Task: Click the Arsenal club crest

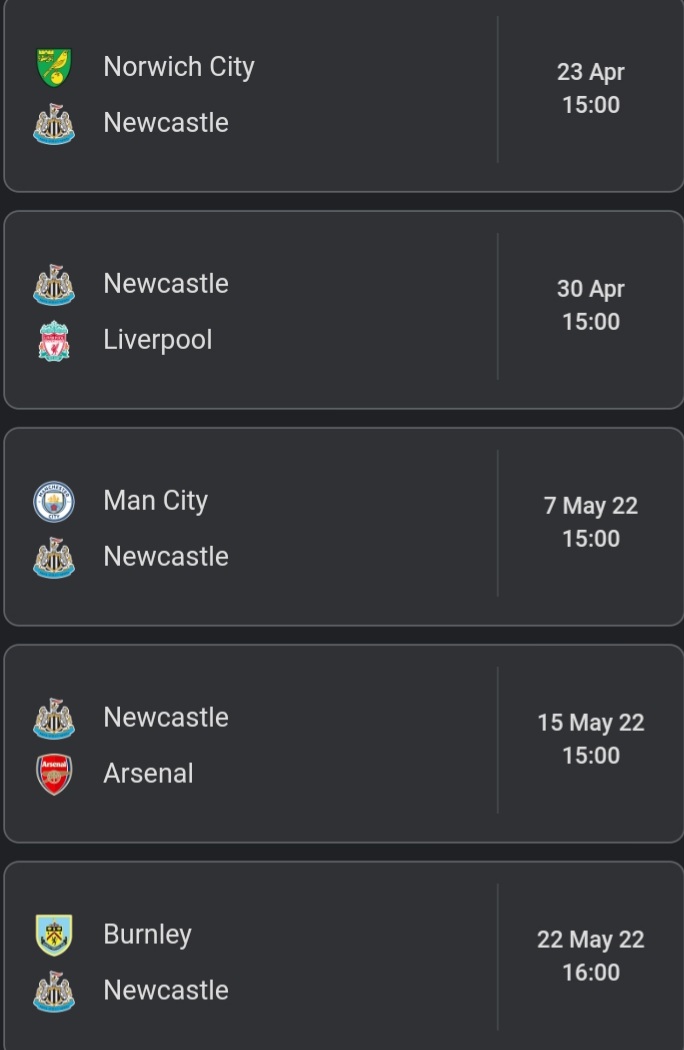Action: 54,774
